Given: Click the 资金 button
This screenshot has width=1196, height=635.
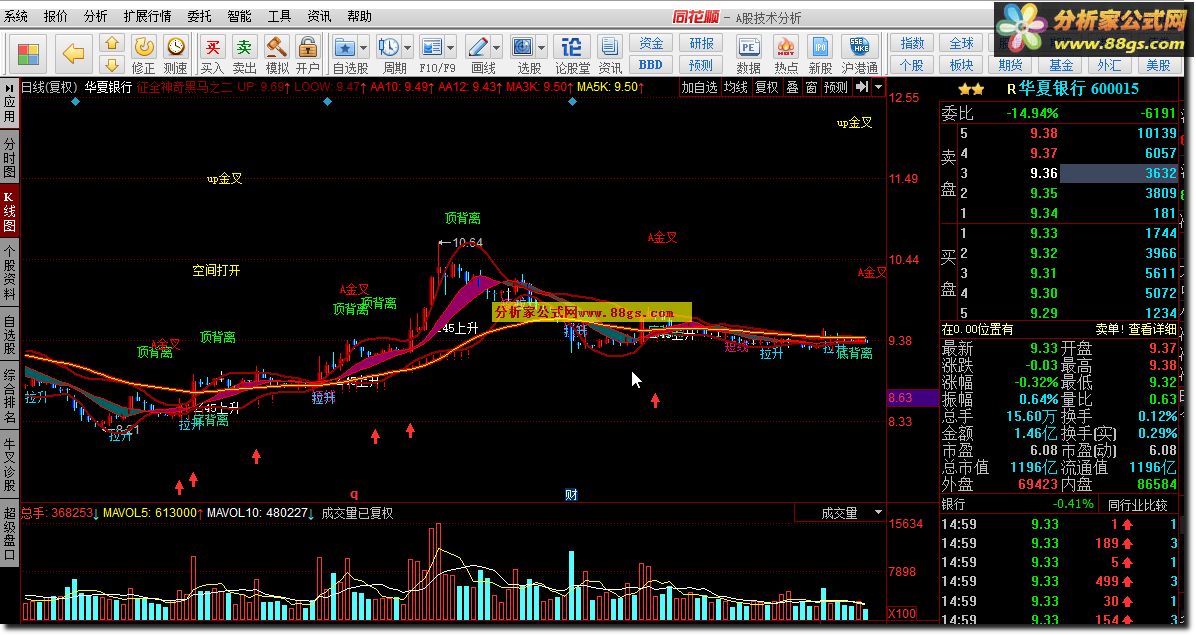Looking at the screenshot, I should point(651,43).
